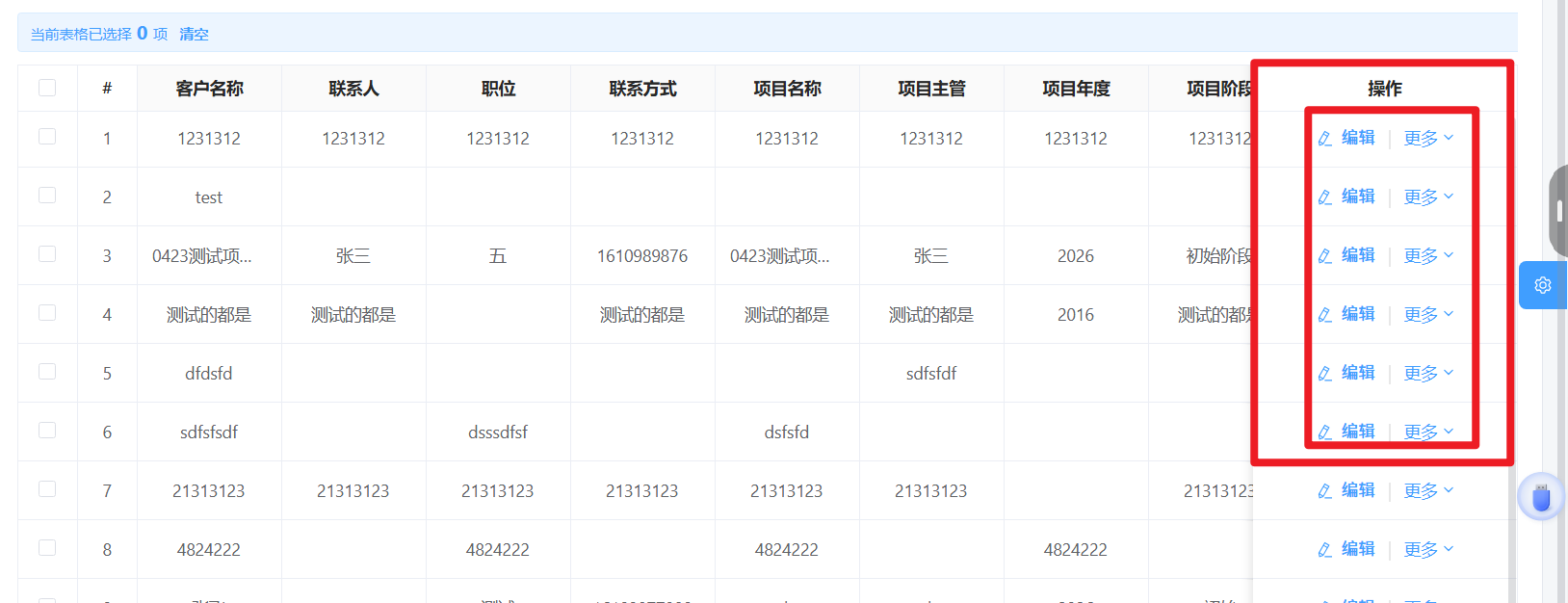1568x603 pixels.
Task: Open 更多 dropdown for row 4
Action: (1428, 315)
